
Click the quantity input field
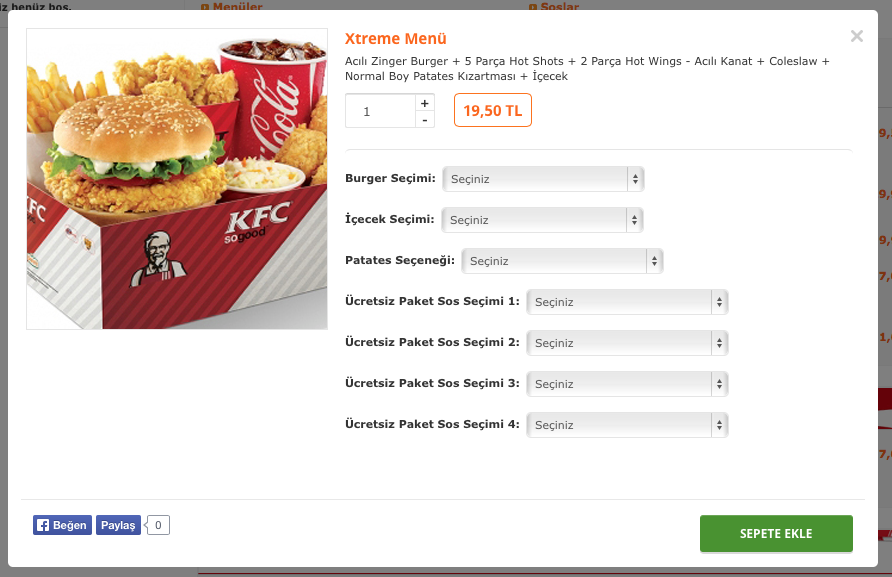coord(381,111)
